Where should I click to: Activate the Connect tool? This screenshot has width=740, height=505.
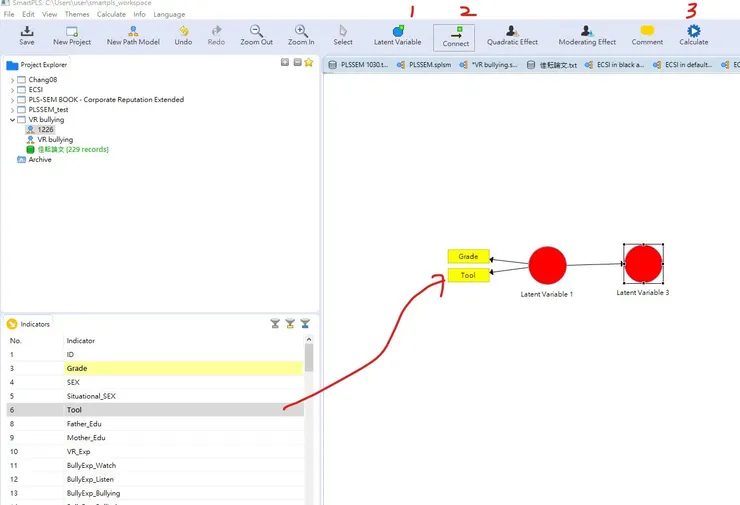(x=454, y=37)
